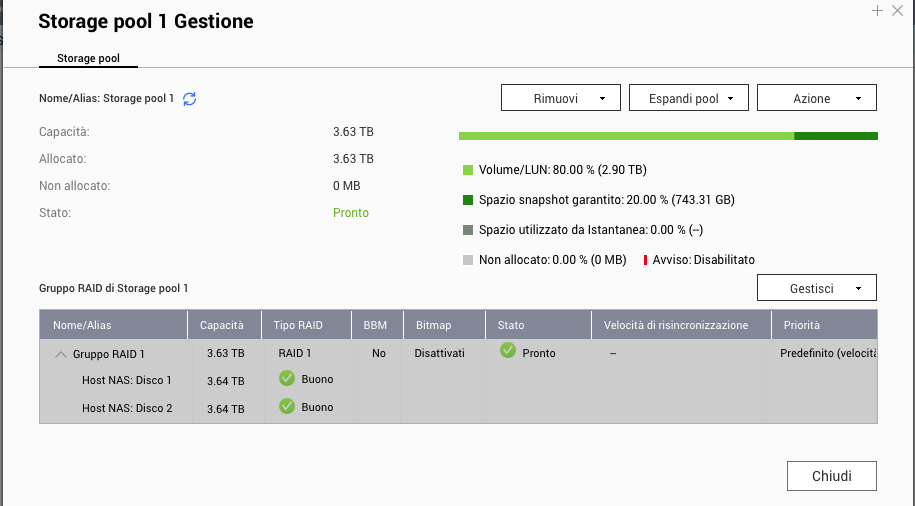The image size is (915, 506).
Task: Click the pool usage bar
Action: click(x=667, y=136)
